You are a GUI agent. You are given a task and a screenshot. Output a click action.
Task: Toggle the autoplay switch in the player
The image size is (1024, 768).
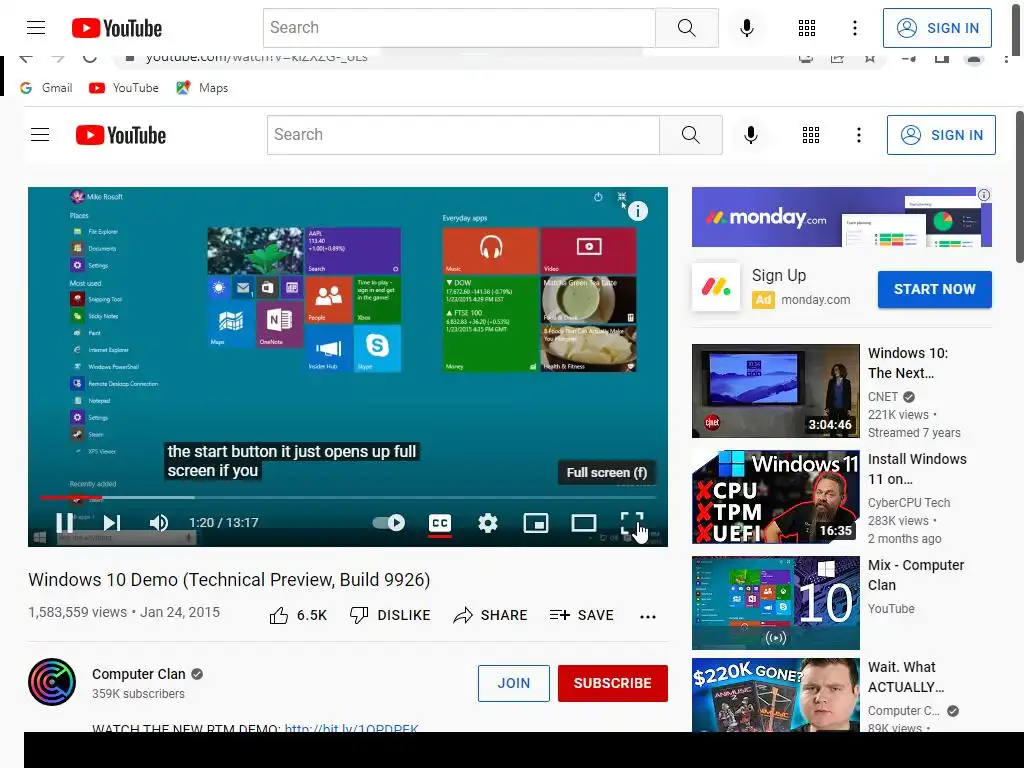[x=389, y=522]
